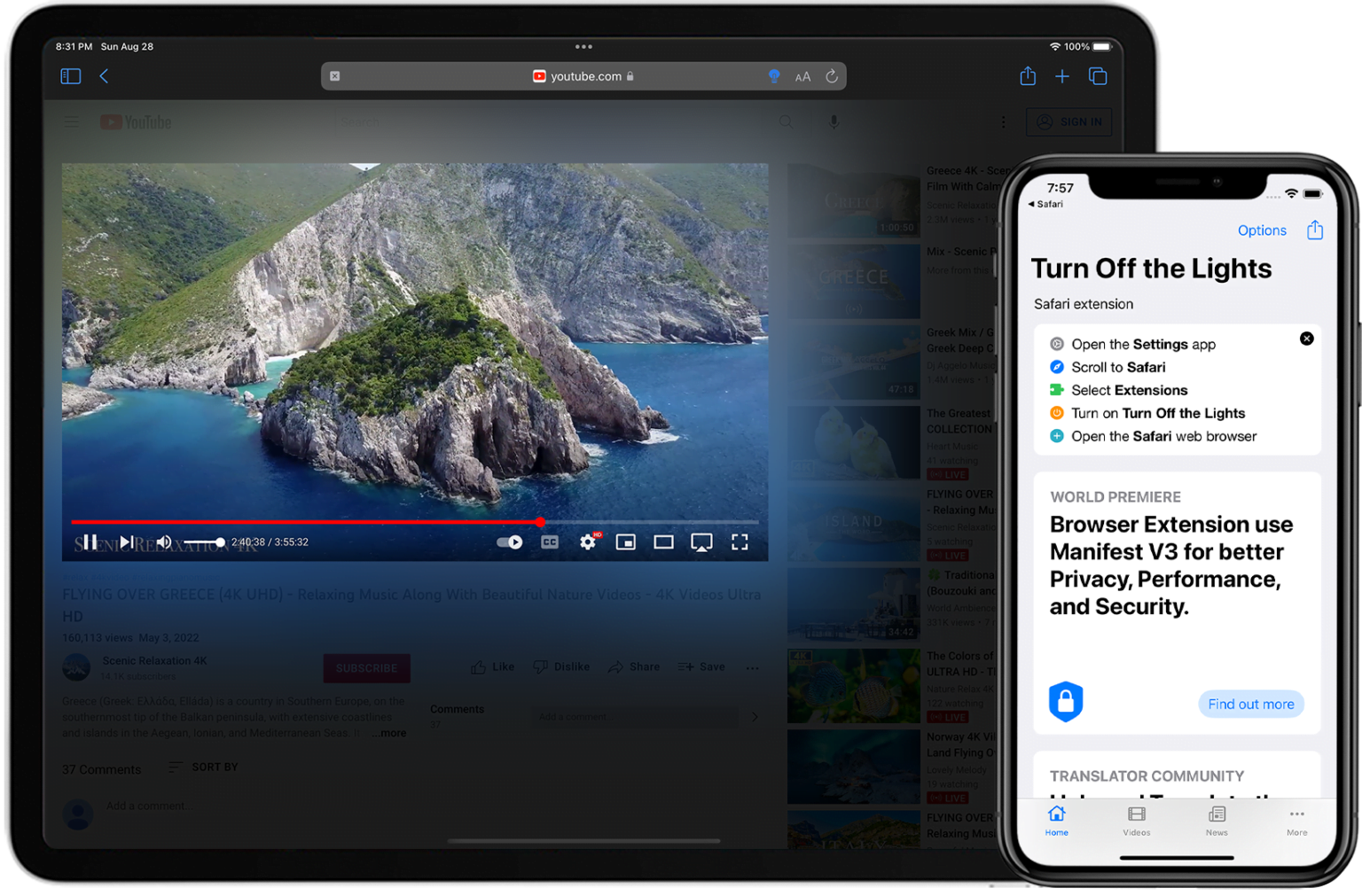Click the youtube.com address field
1362x896 pixels.
click(583, 76)
